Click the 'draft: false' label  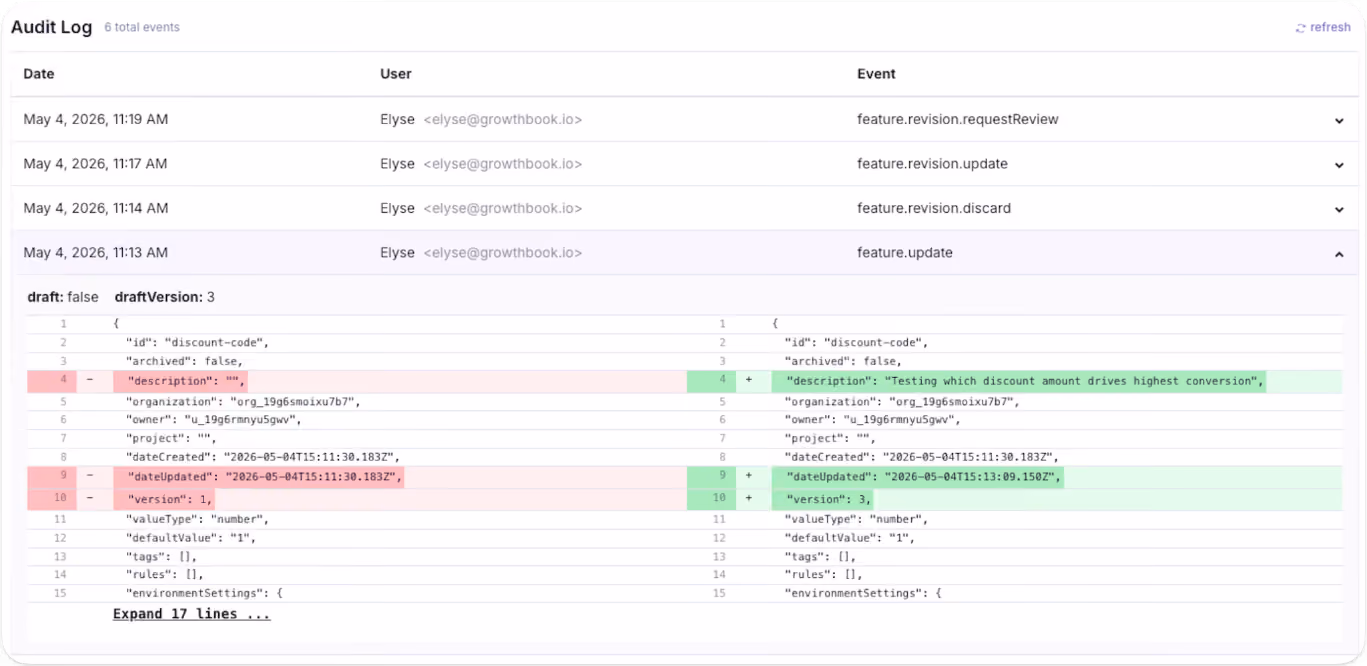63,297
